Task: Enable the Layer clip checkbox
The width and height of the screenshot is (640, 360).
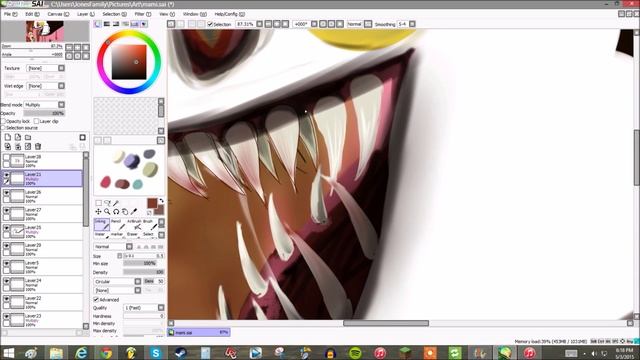Action: (x=37, y=121)
